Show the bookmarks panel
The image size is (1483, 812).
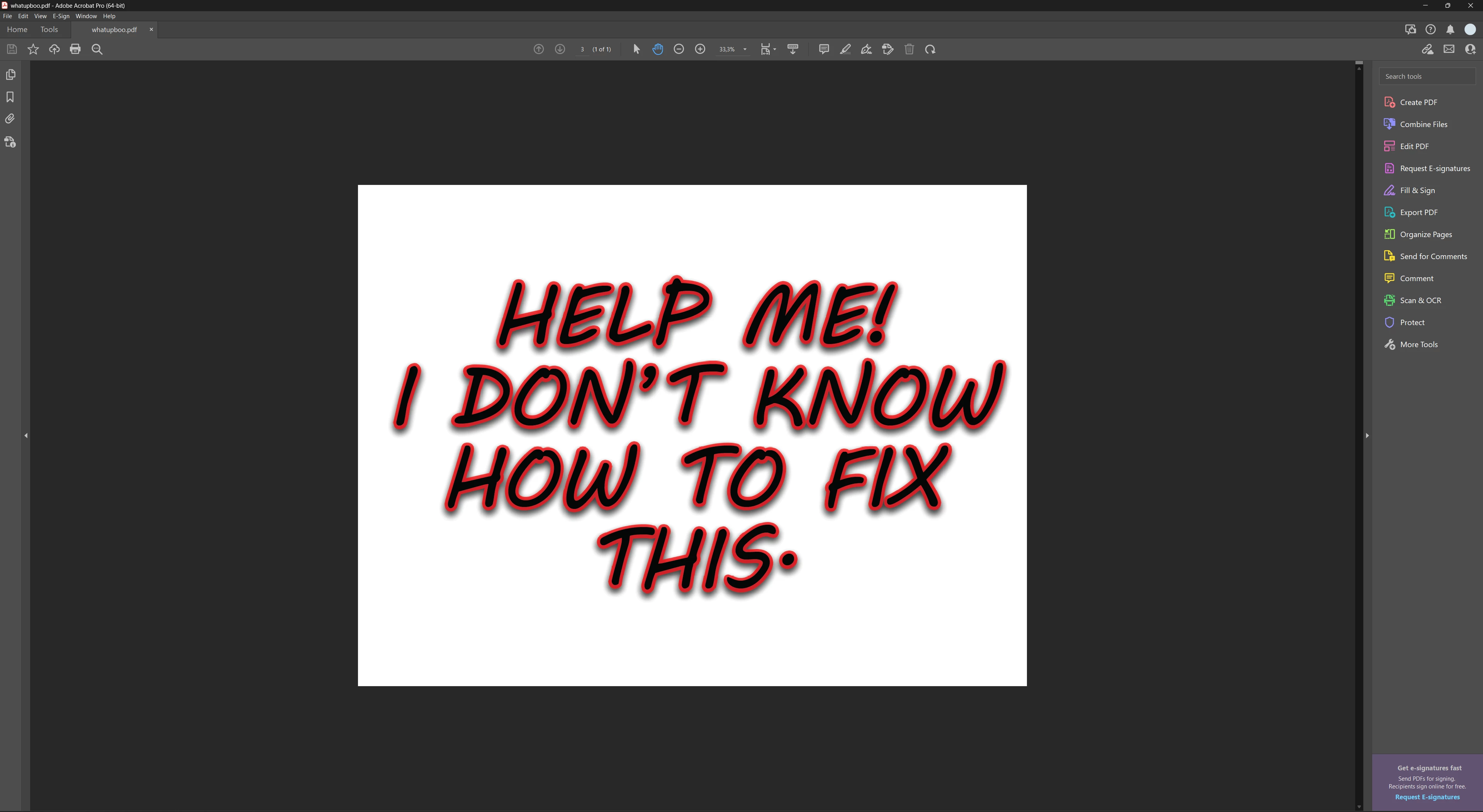point(10,97)
